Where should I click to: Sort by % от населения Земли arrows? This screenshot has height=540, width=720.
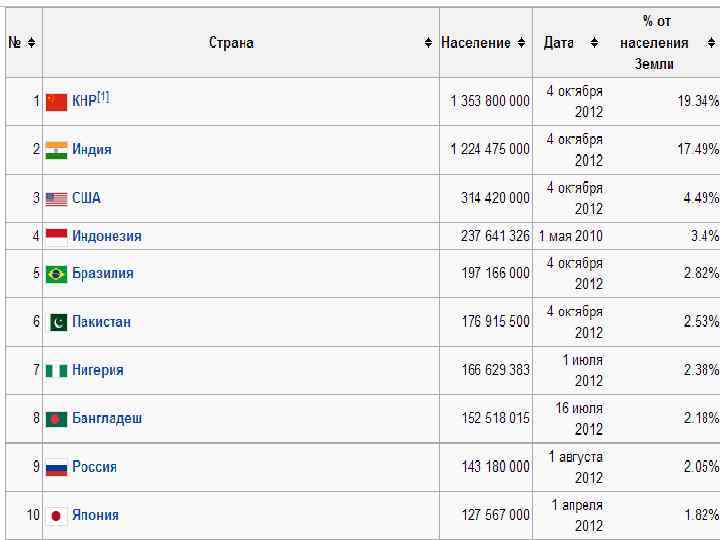(x=711, y=43)
